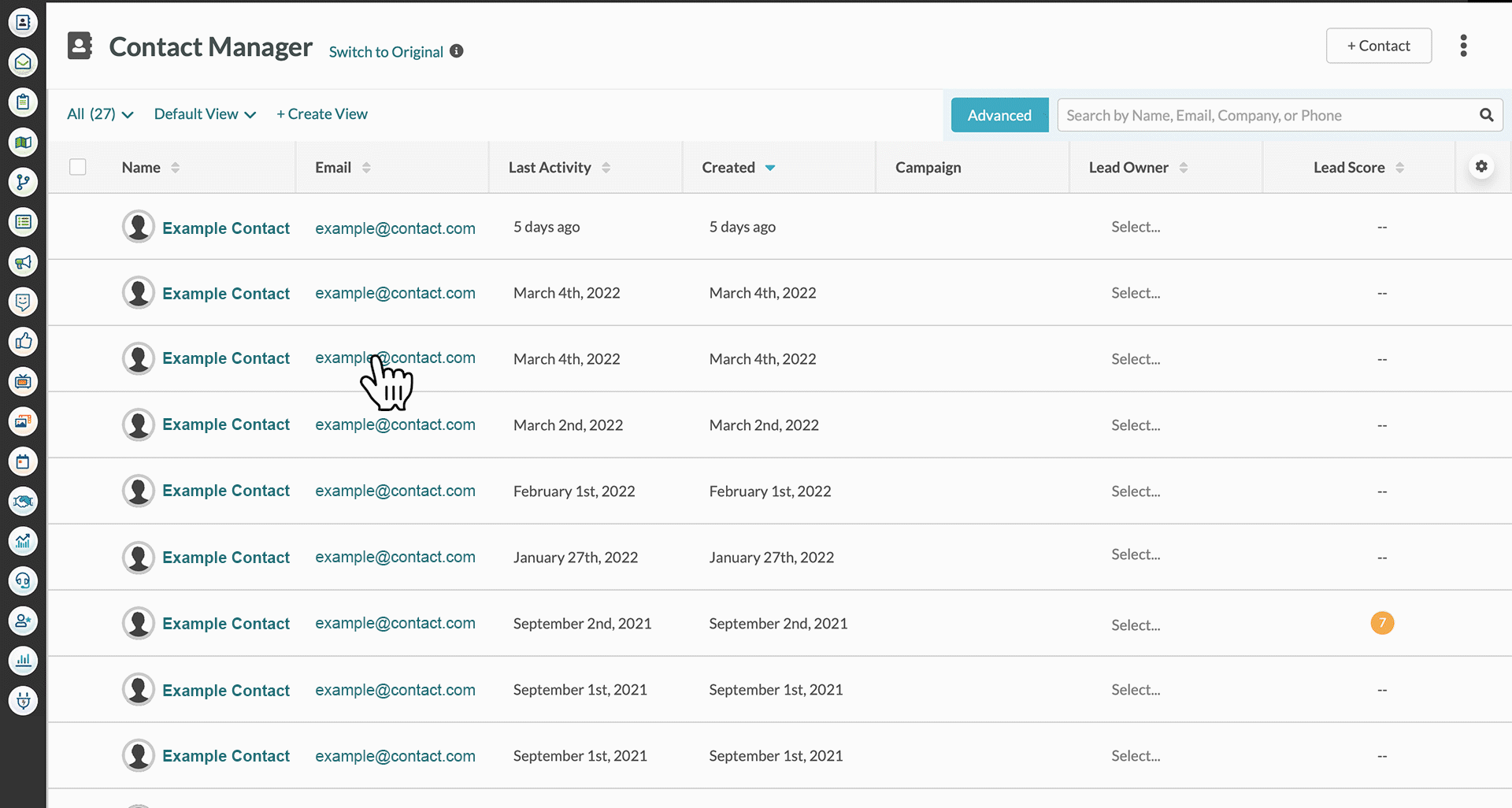Click the Campaign column header
This screenshot has width=1512, height=808.
(928, 168)
